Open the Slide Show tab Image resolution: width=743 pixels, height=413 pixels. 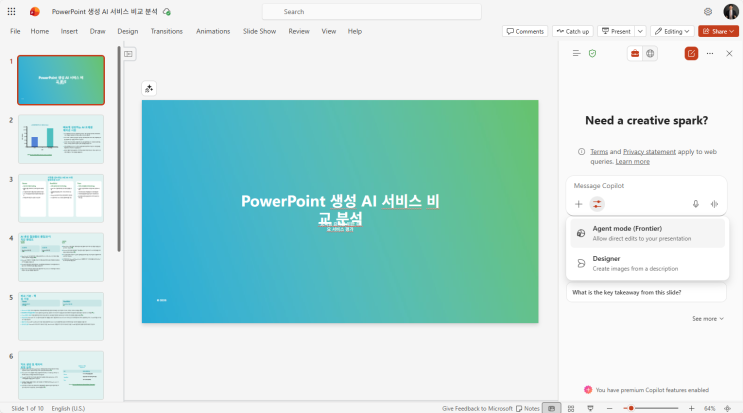coord(260,31)
